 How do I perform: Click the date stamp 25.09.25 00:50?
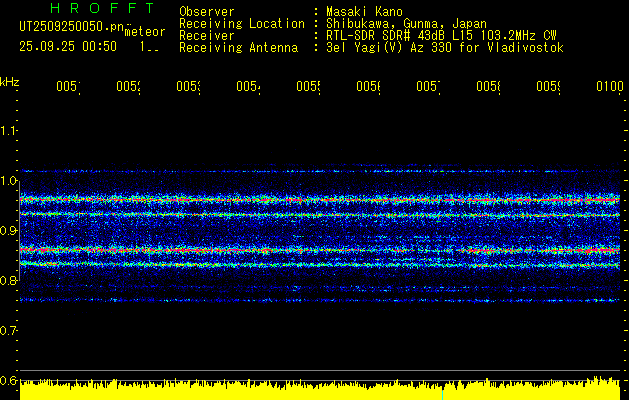[x=68, y=47]
